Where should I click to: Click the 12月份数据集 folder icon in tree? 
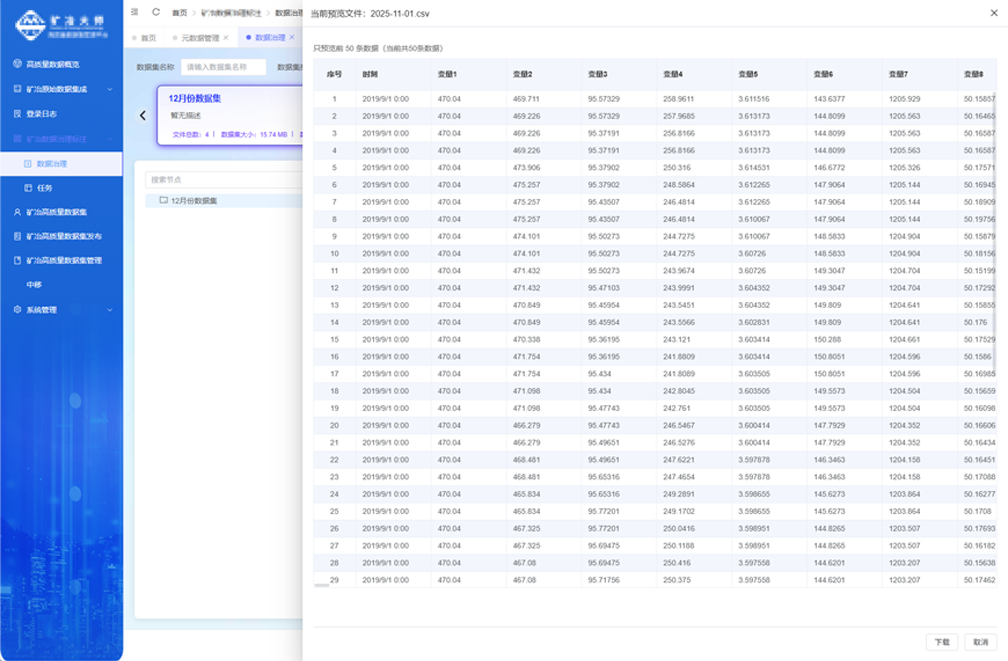[x=163, y=201]
